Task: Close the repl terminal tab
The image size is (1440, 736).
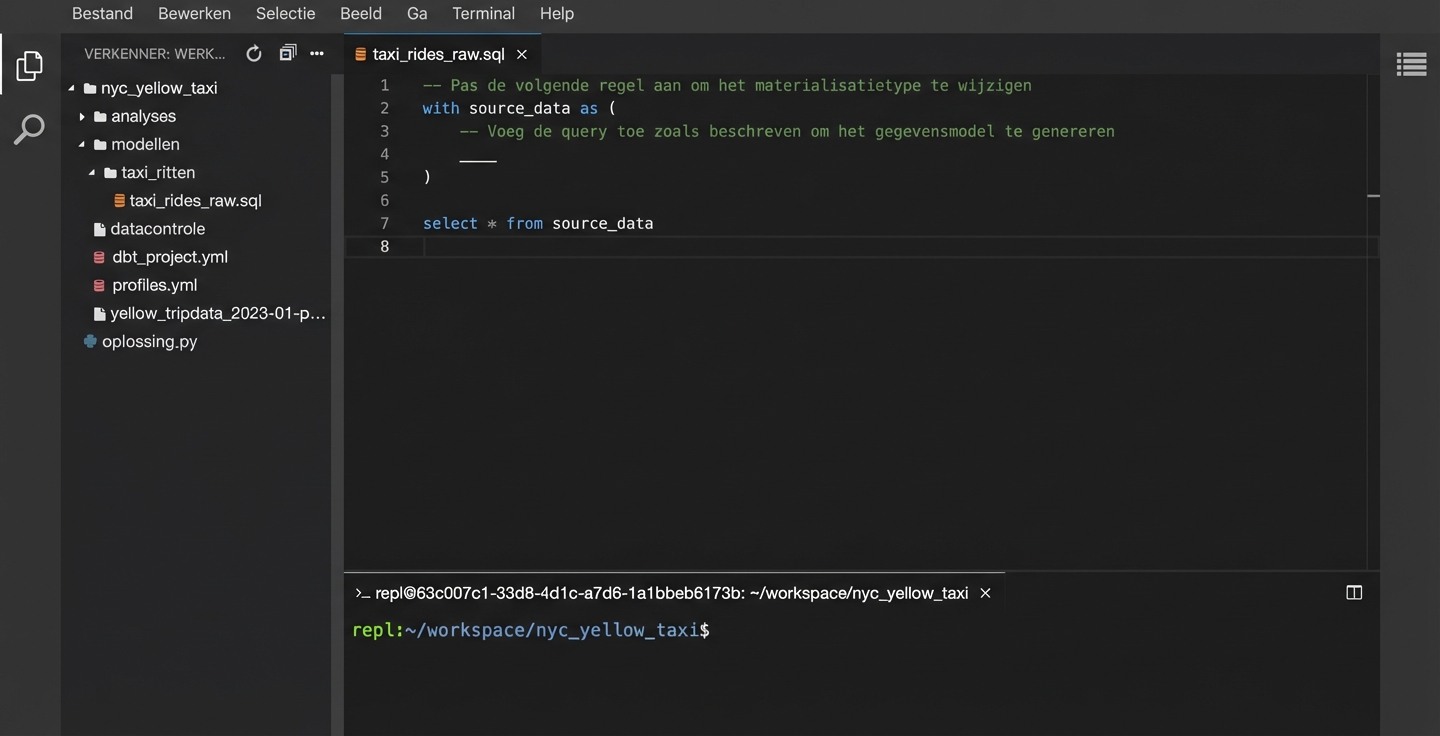Action: coord(985,593)
